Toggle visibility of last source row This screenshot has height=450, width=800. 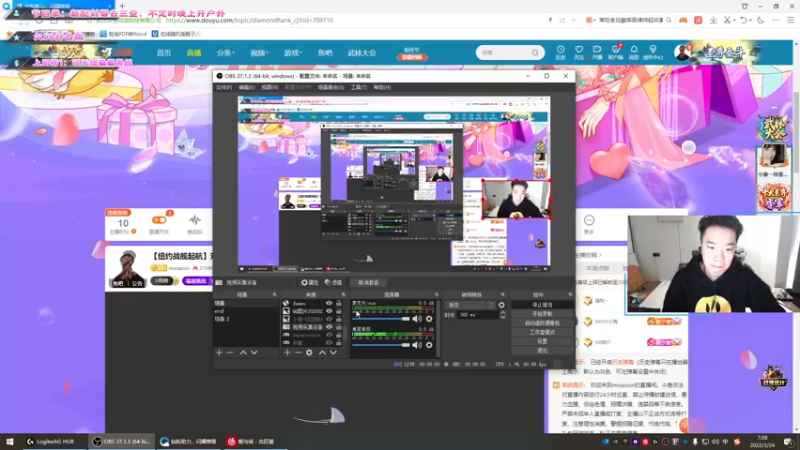pos(329,343)
